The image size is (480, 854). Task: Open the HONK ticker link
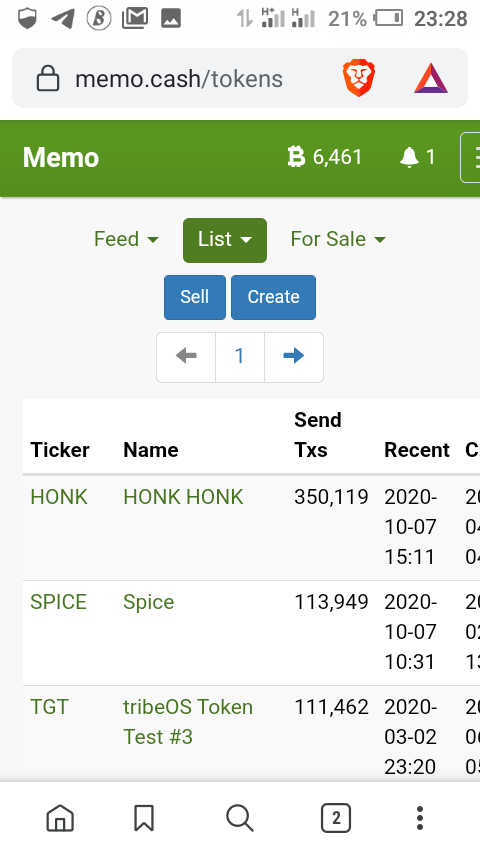click(x=59, y=497)
